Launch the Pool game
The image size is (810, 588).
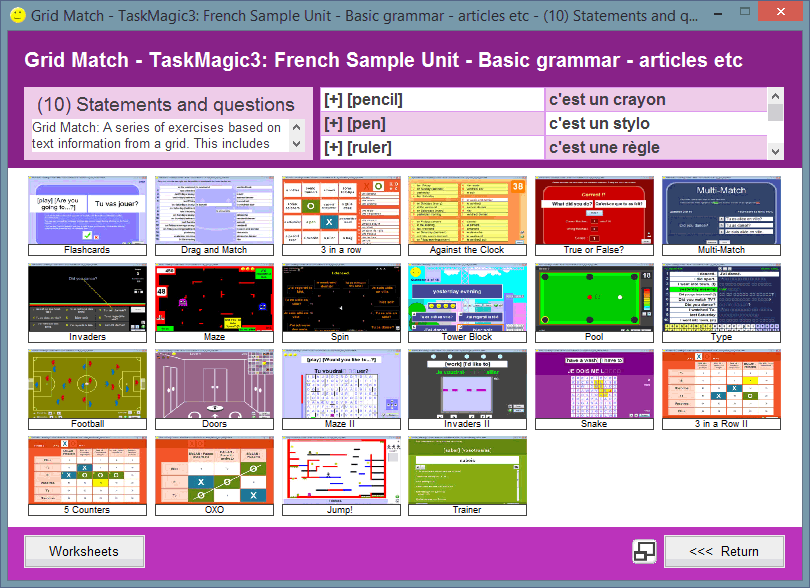[594, 303]
